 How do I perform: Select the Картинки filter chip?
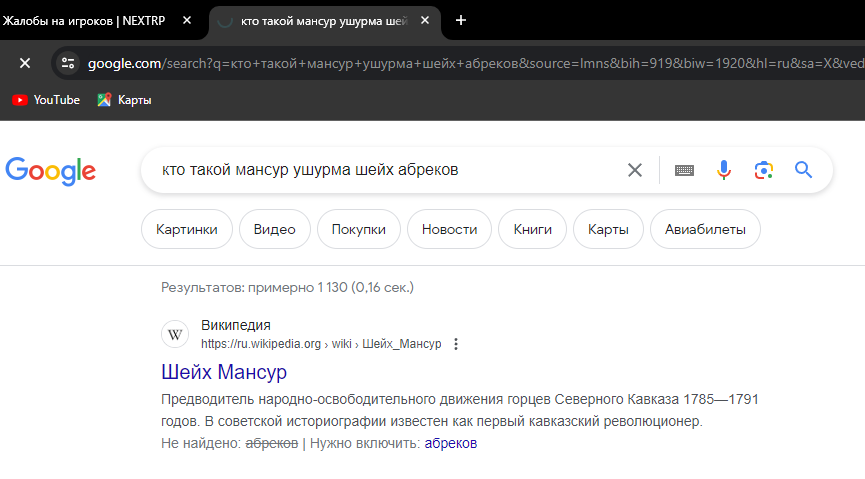(187, 229)
